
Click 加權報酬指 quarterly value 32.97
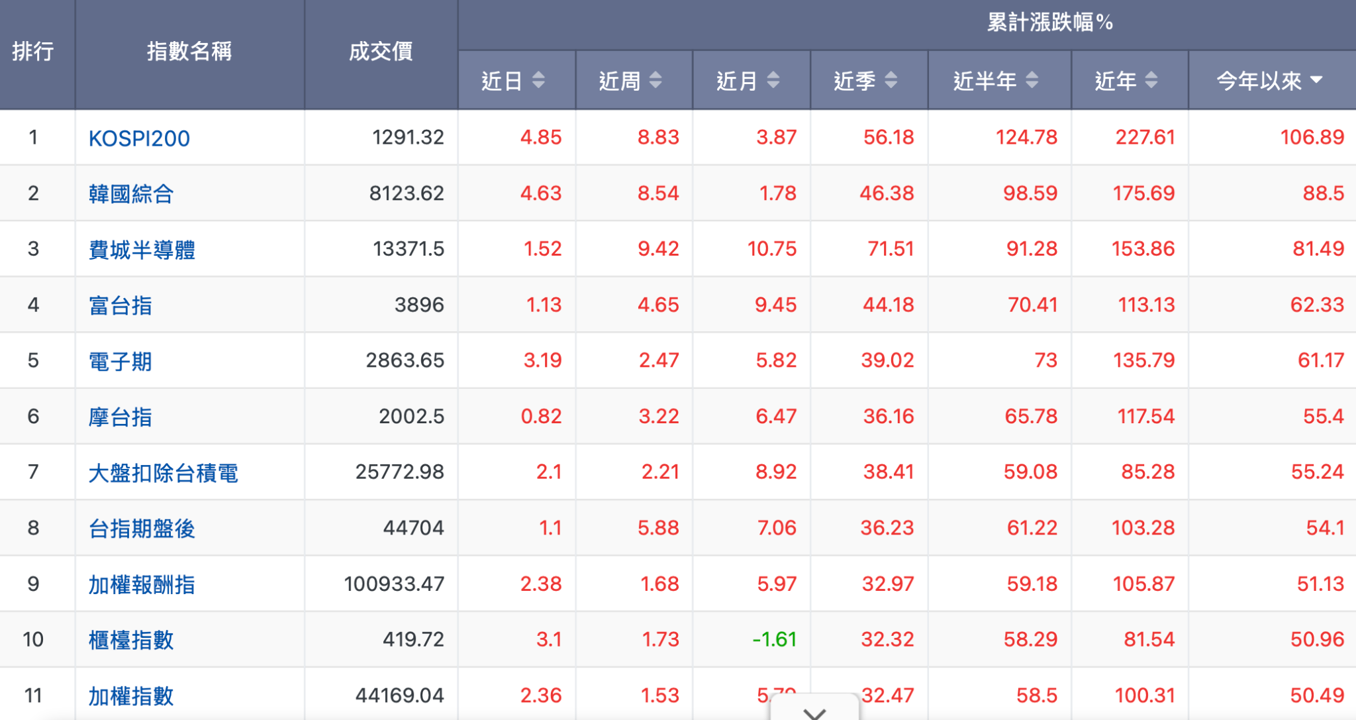coord(889,584)
